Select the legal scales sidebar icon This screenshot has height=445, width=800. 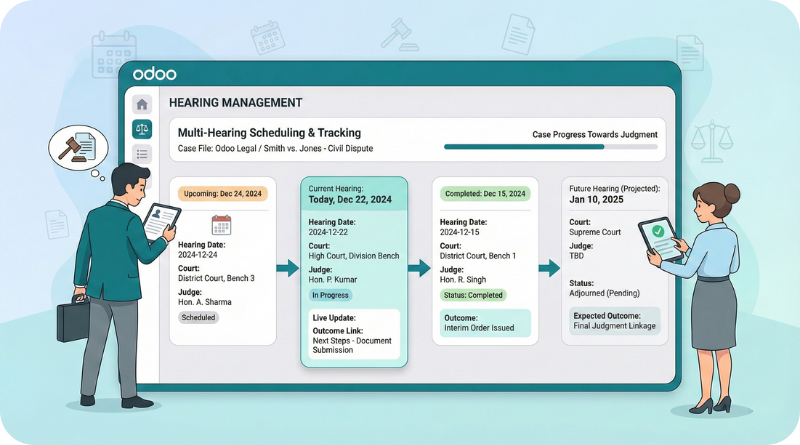coord(142,129)
